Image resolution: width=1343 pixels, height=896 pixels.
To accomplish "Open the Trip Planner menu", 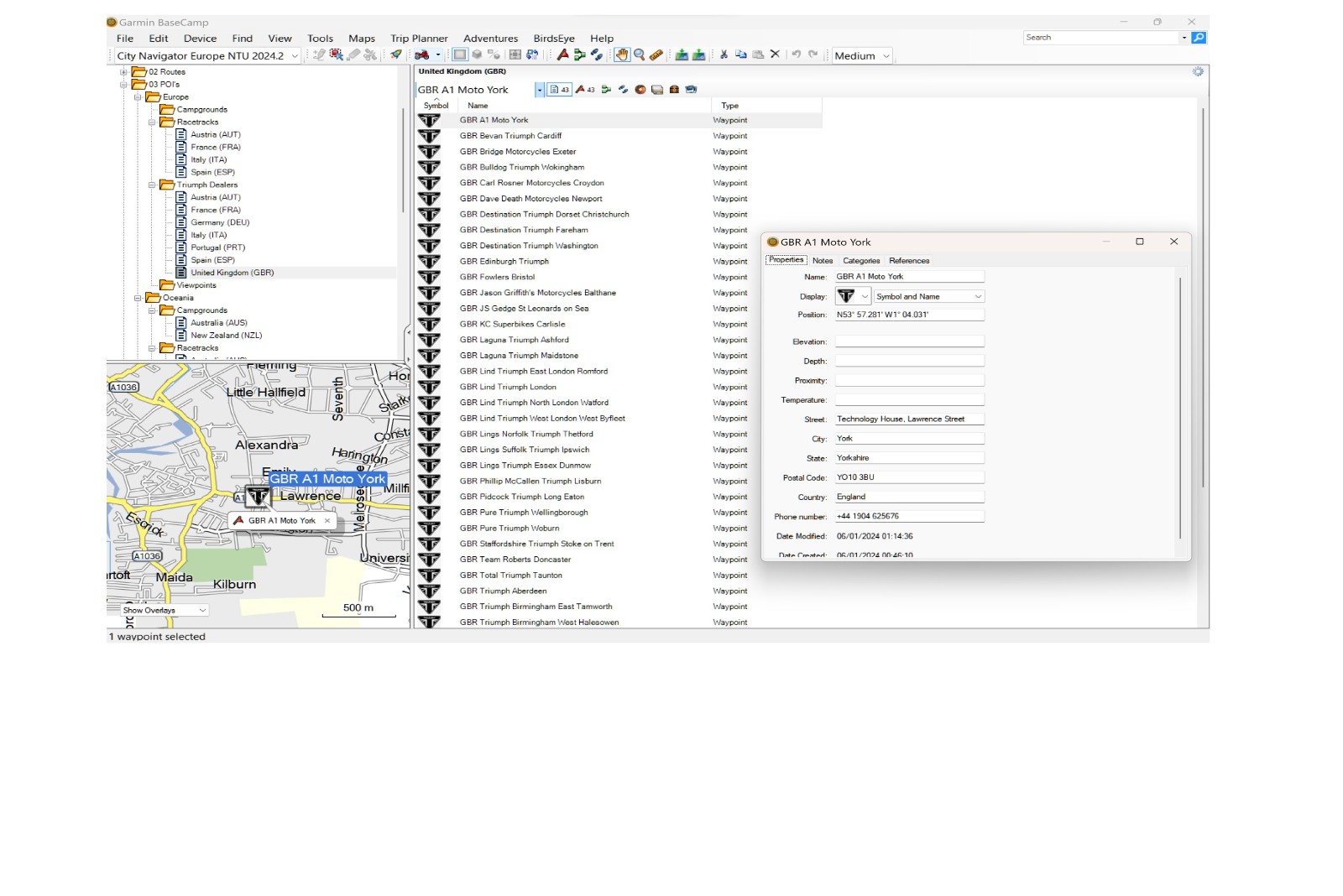I will coord(419,39).
